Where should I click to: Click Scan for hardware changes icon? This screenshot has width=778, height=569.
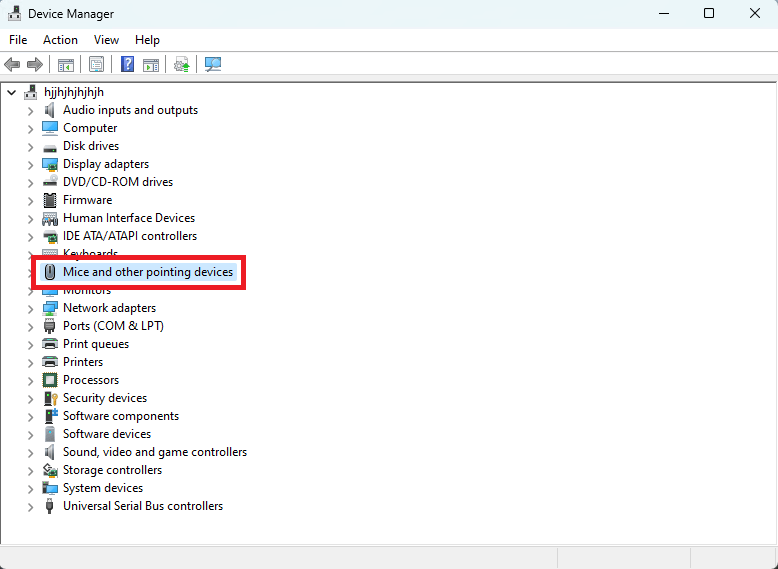(213, 65)
